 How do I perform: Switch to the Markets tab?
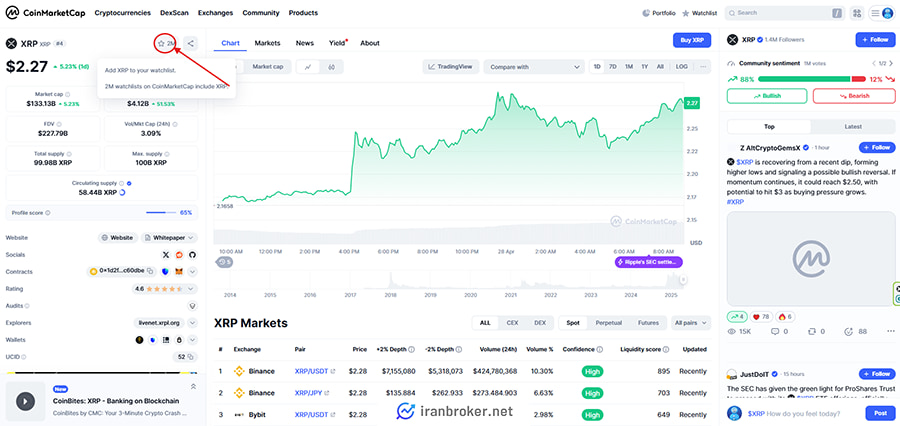tap(267, 43)
